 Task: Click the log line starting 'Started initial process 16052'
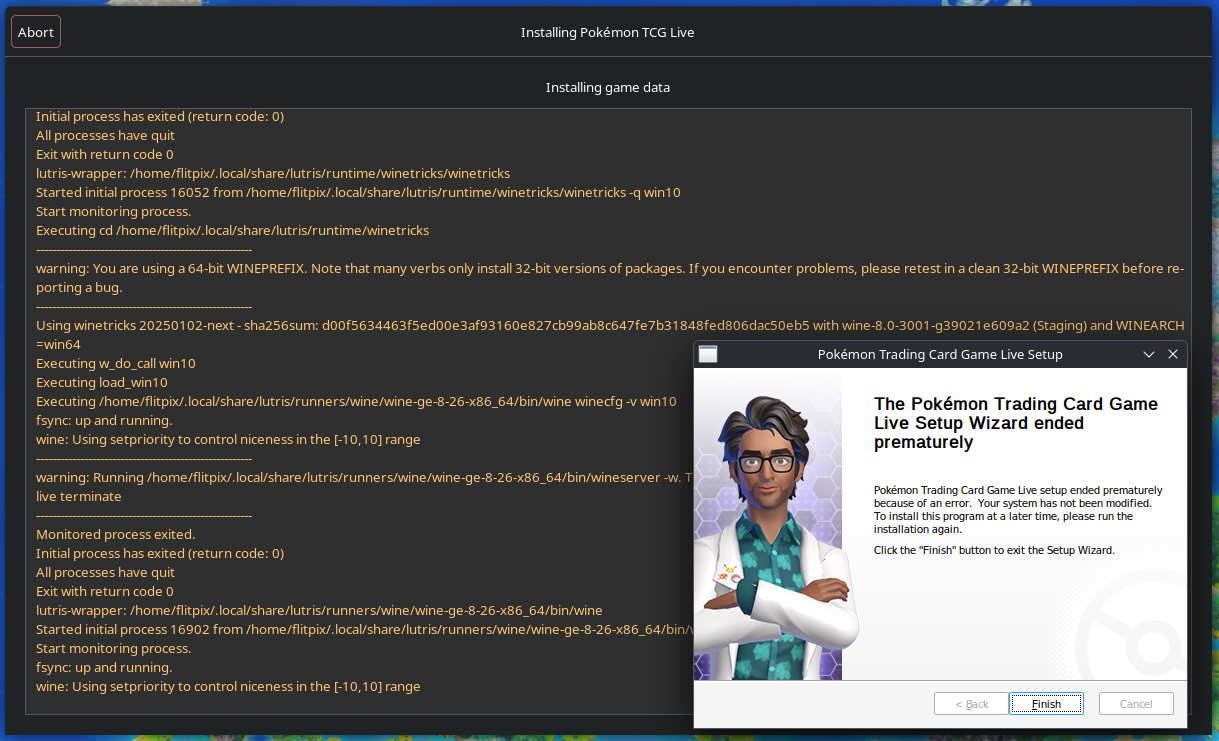(358, 192)
